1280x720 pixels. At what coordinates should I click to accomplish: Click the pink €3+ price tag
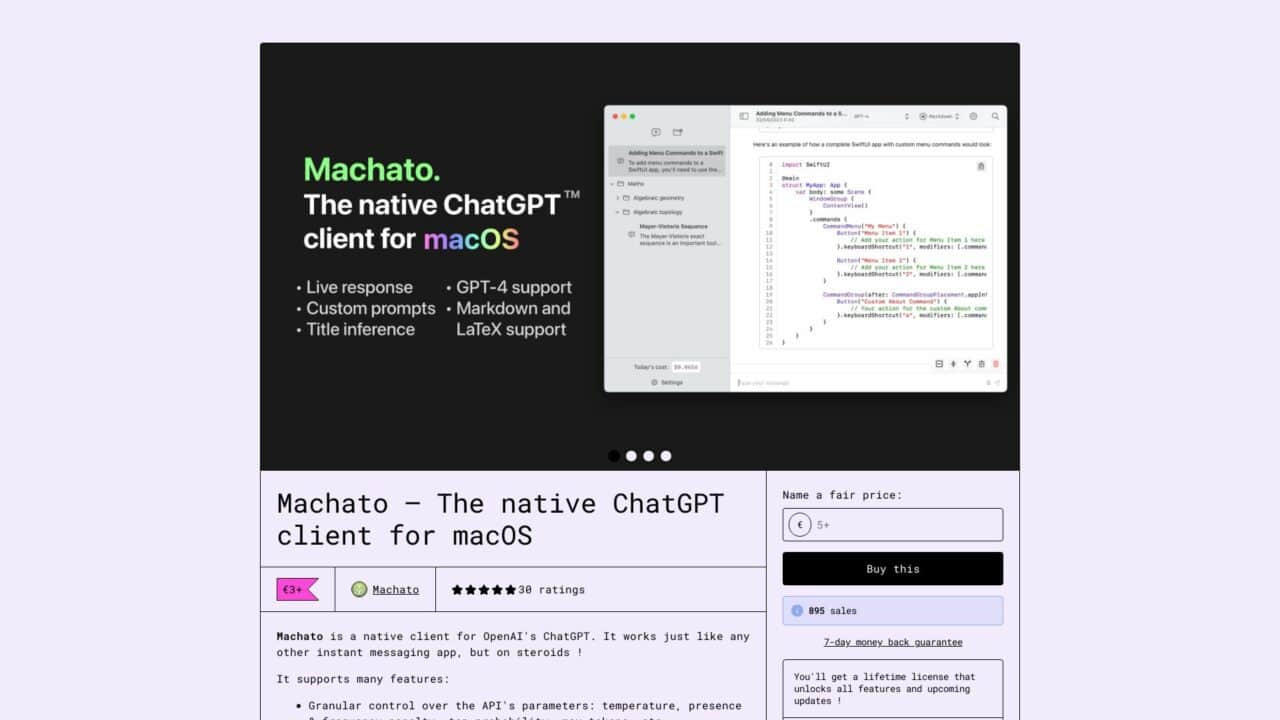[x=297, y=589]
